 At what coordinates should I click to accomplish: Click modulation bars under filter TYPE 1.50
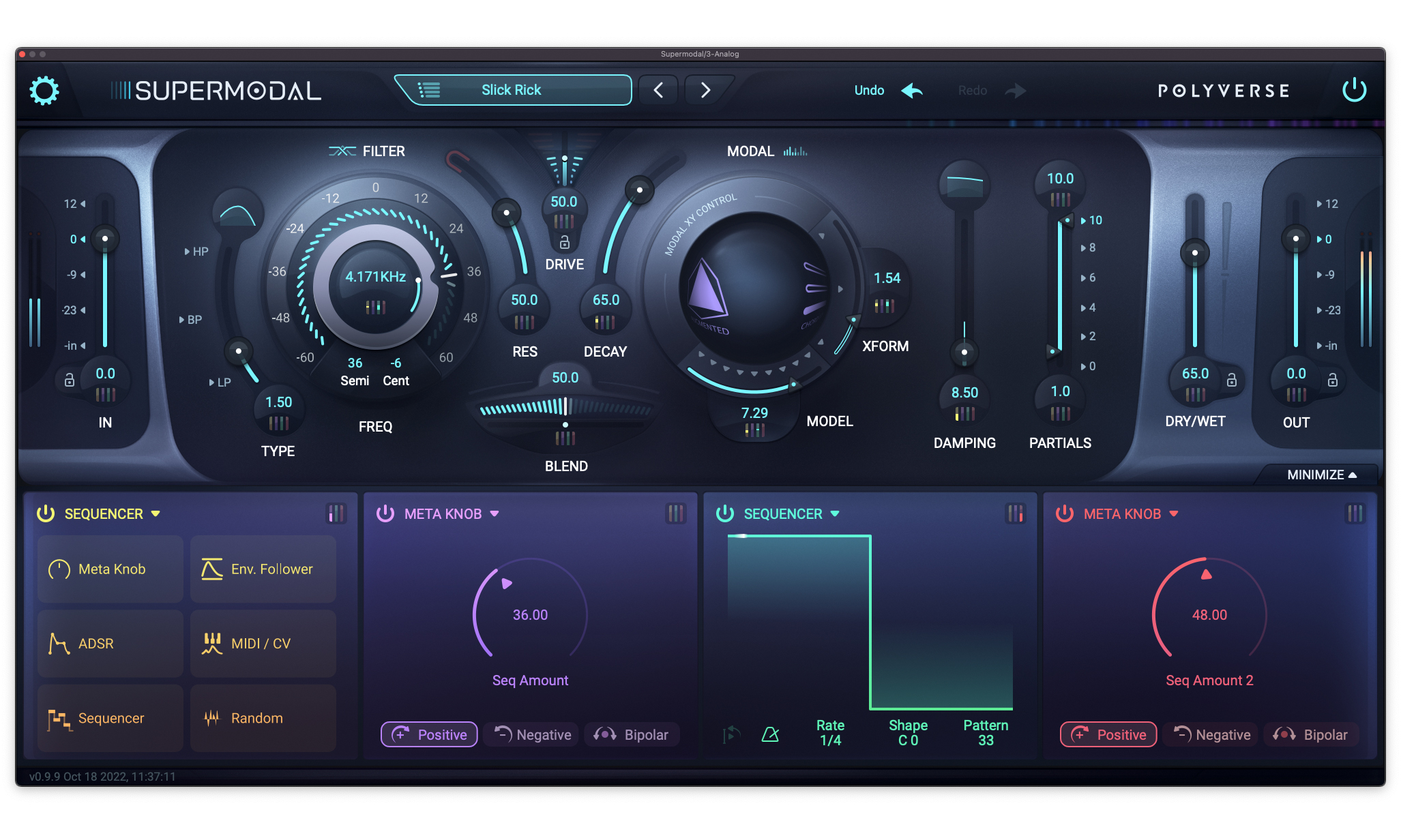(x=278, y=423)
